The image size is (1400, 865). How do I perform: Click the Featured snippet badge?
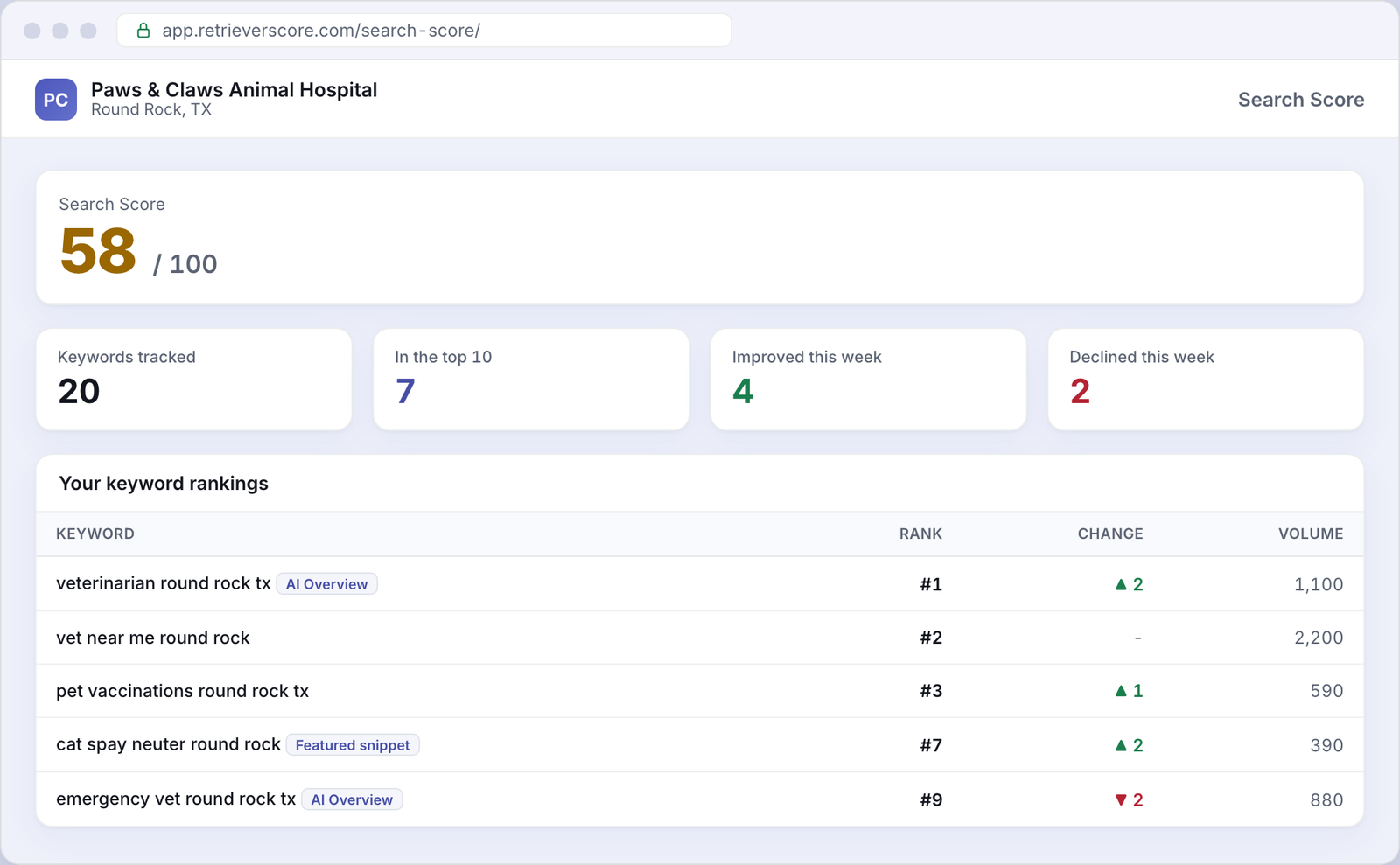353,745
